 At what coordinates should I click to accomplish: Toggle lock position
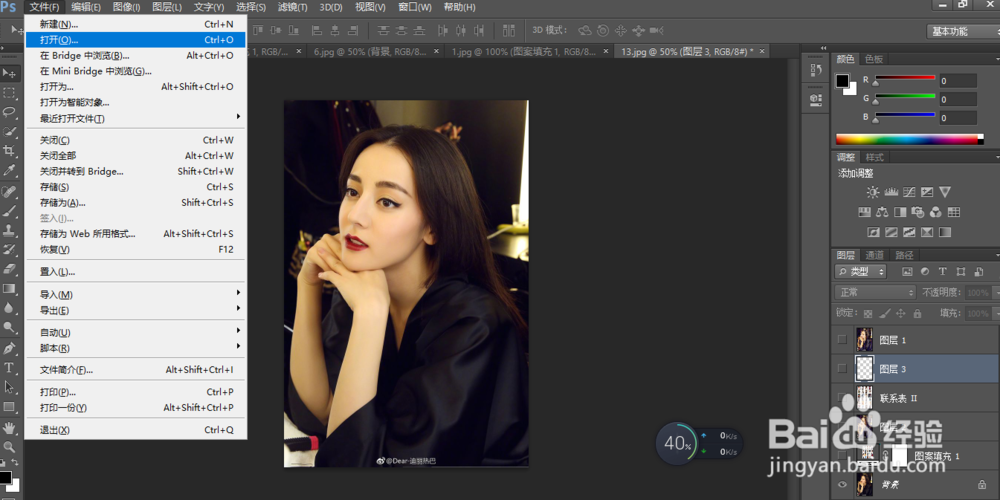(901, 314)
